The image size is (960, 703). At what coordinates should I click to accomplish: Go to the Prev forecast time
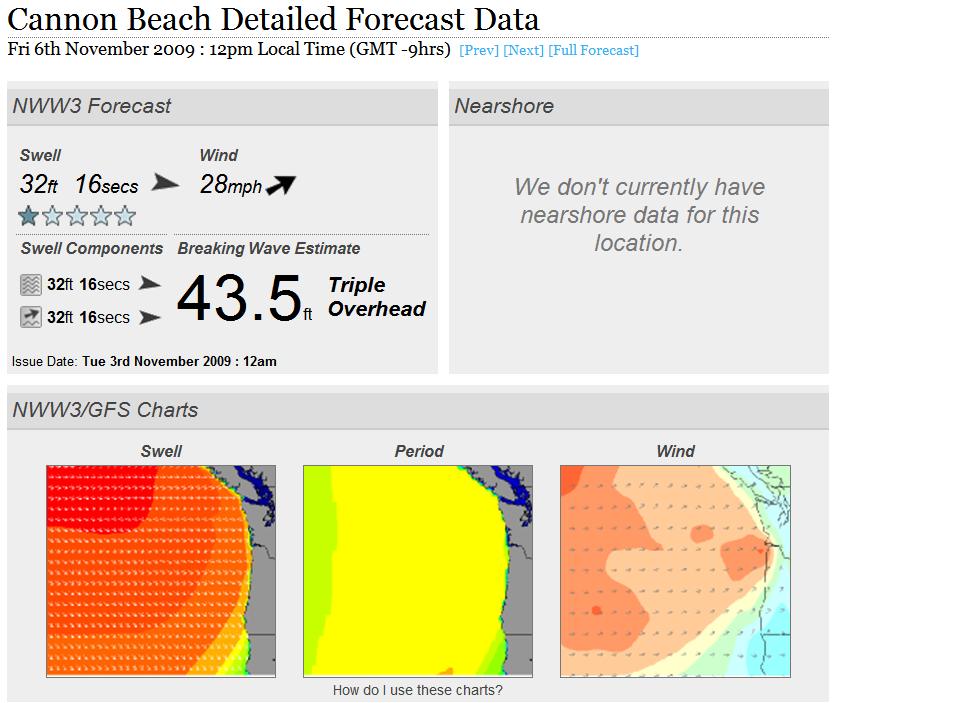(478, 50)
